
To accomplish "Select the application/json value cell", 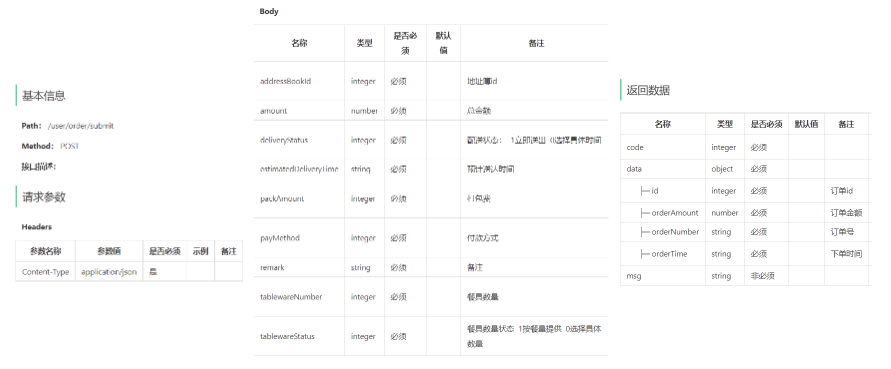I will coord(109,272).
